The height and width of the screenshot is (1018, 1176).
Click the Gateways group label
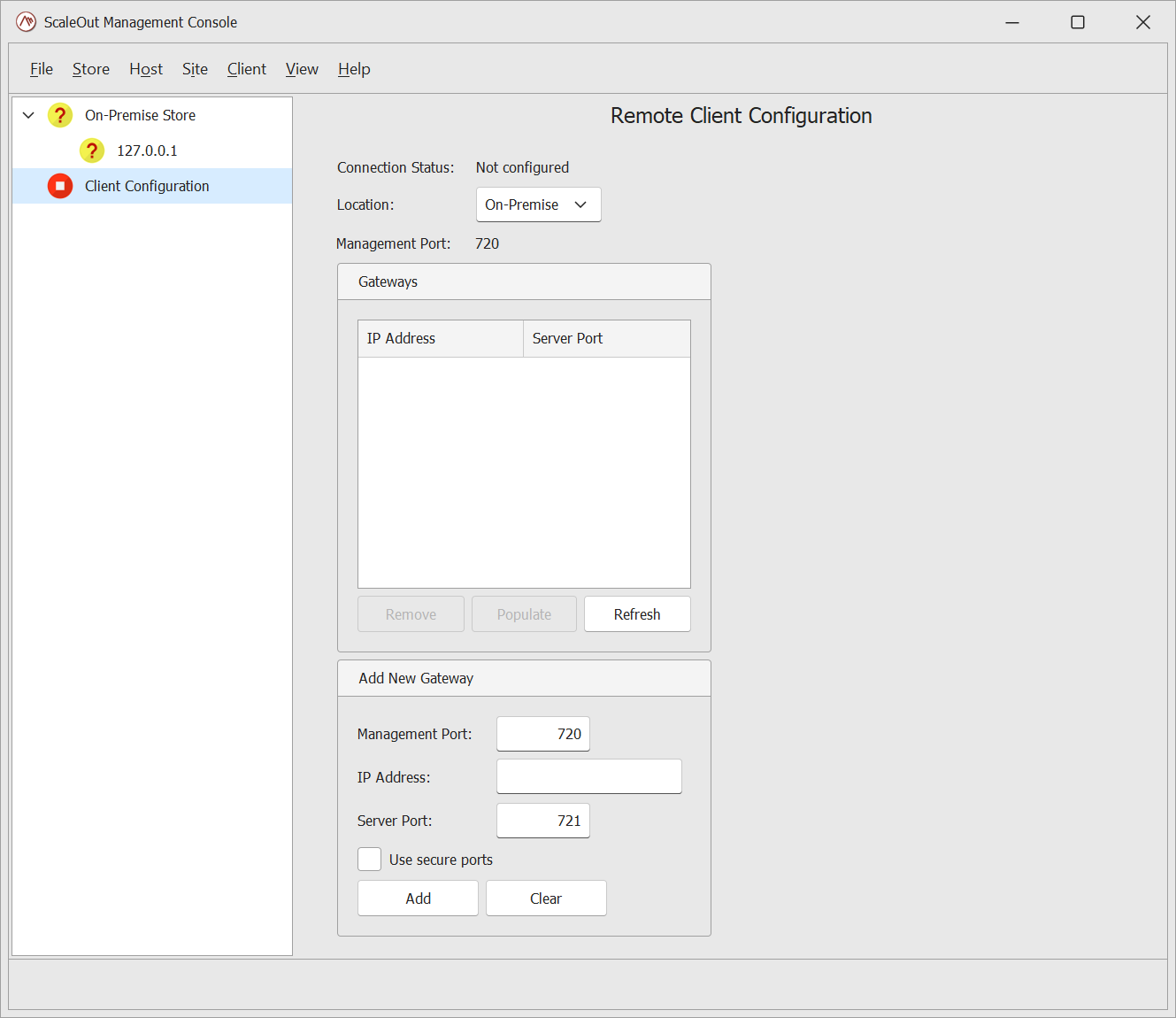pyautogui.click(x=388, y=281)
